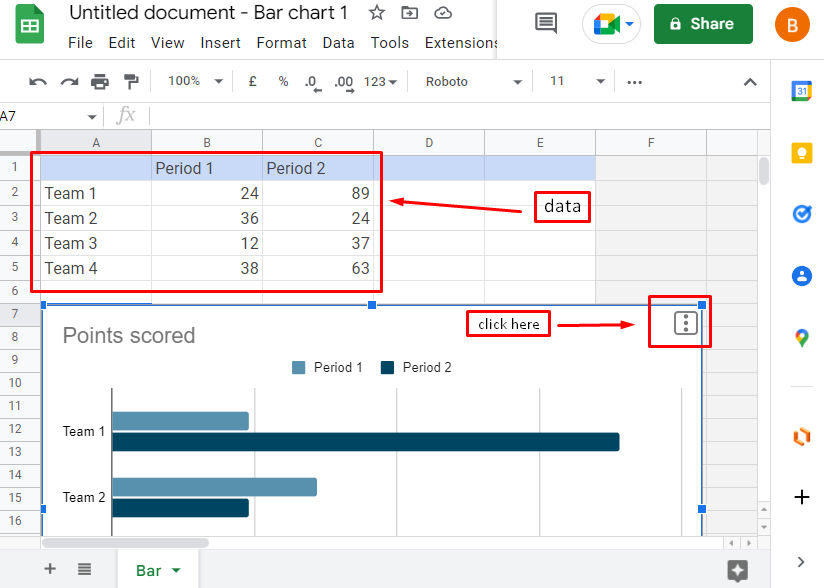Add a new sheet
This screenshot has width=824, height=588.
(50, 569)
